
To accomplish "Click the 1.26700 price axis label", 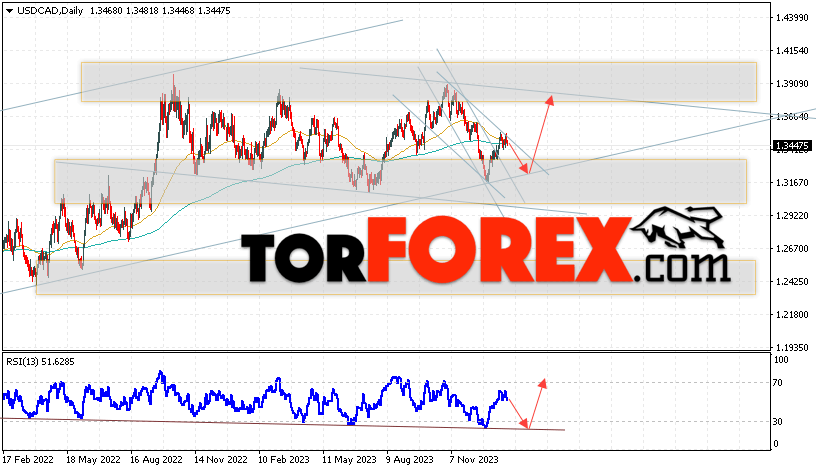I will click(792, 249).
